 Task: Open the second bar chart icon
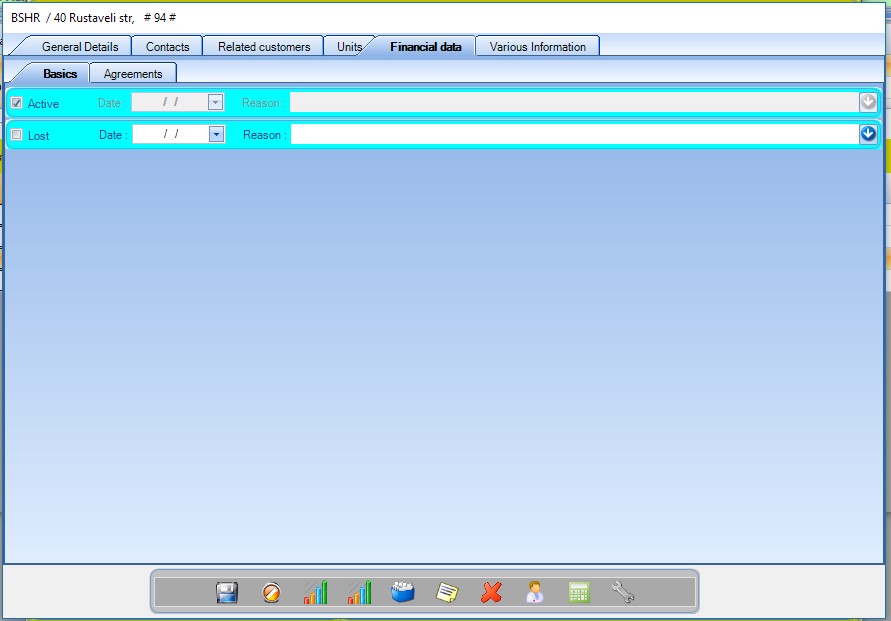tap(359, 593)
